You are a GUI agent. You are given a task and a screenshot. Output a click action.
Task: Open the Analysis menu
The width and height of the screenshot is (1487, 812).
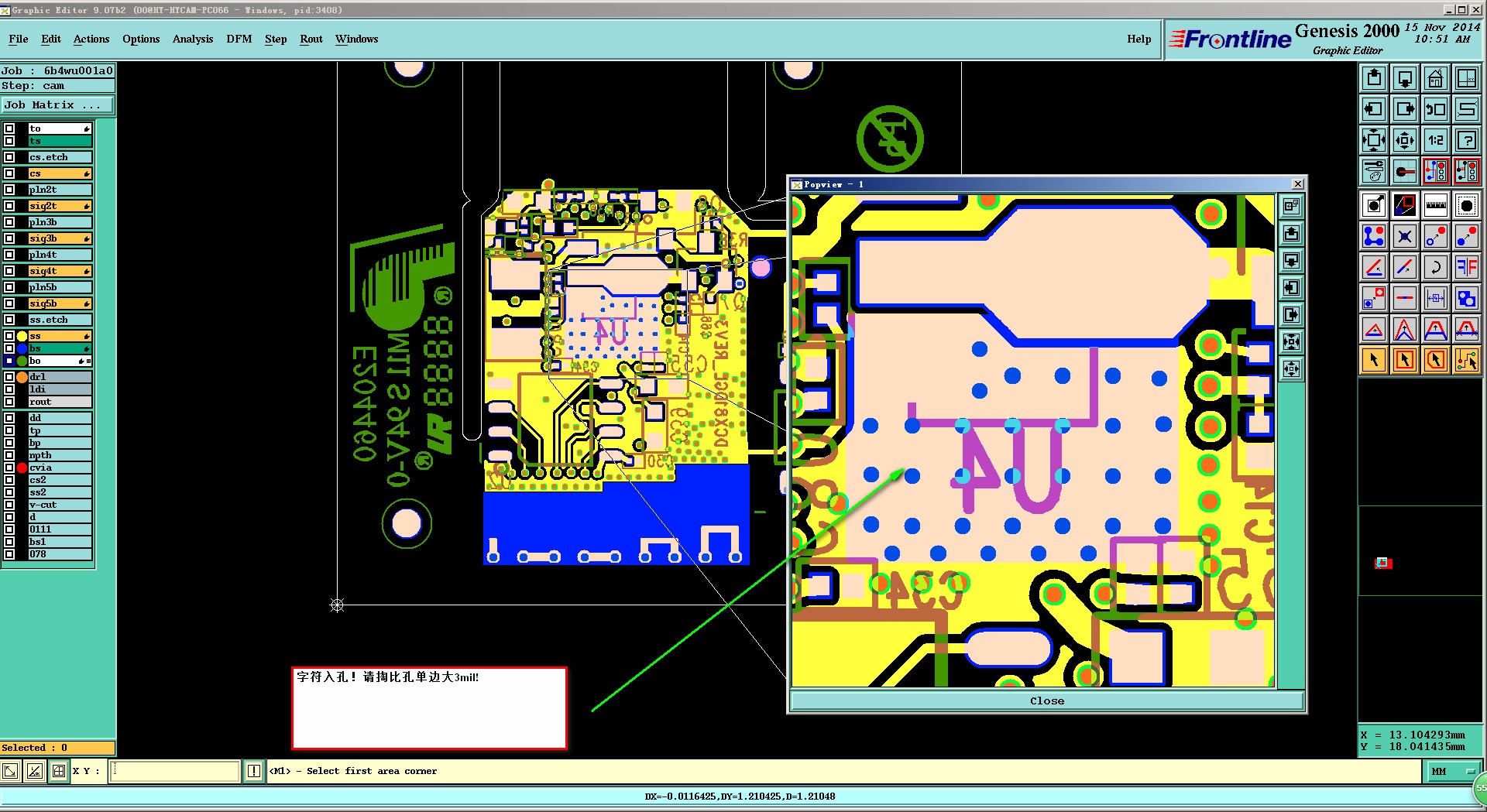click(193, 39)
